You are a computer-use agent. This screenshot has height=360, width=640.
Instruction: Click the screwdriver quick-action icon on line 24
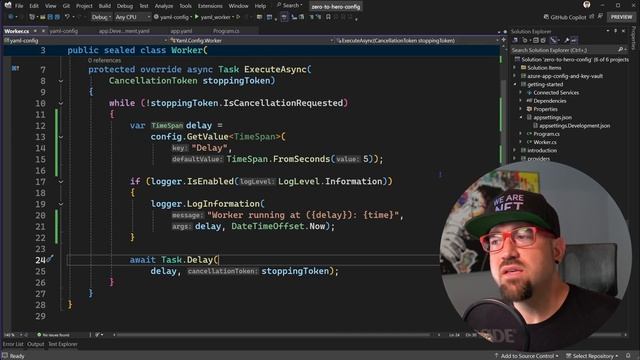coord(50,259)
